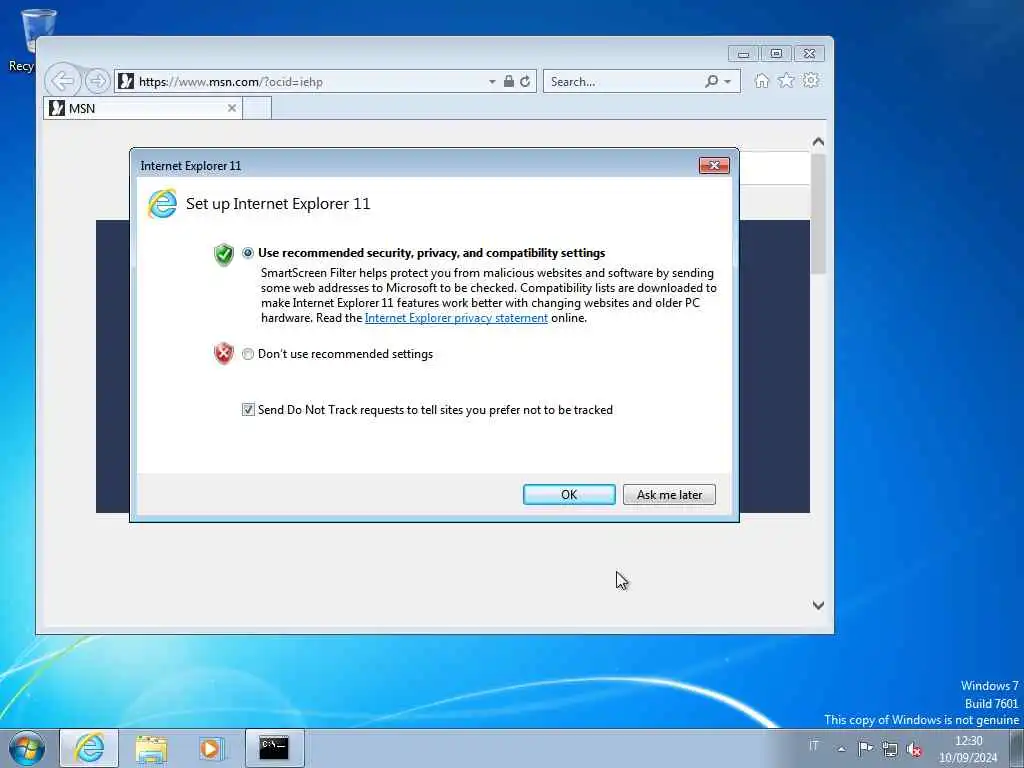
Task: Click the Forward navigation arrow
Action: tap(97, 81)
